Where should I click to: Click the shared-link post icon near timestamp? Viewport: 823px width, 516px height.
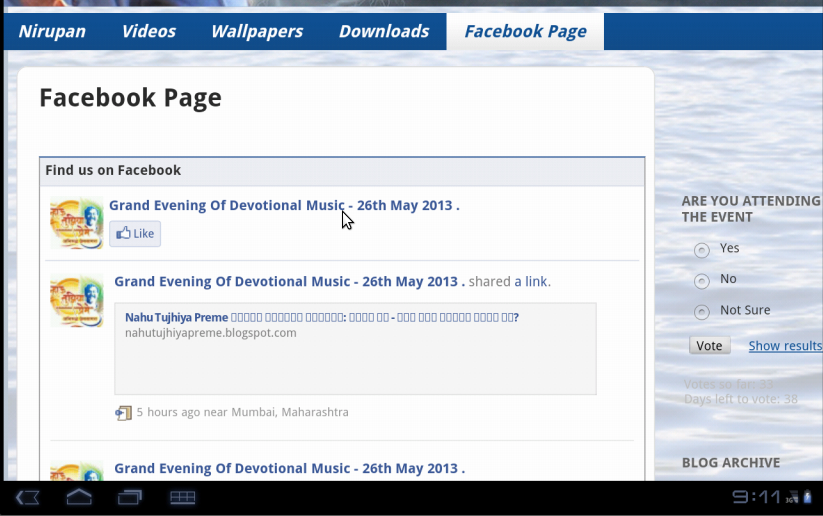(x=123, y=413)
